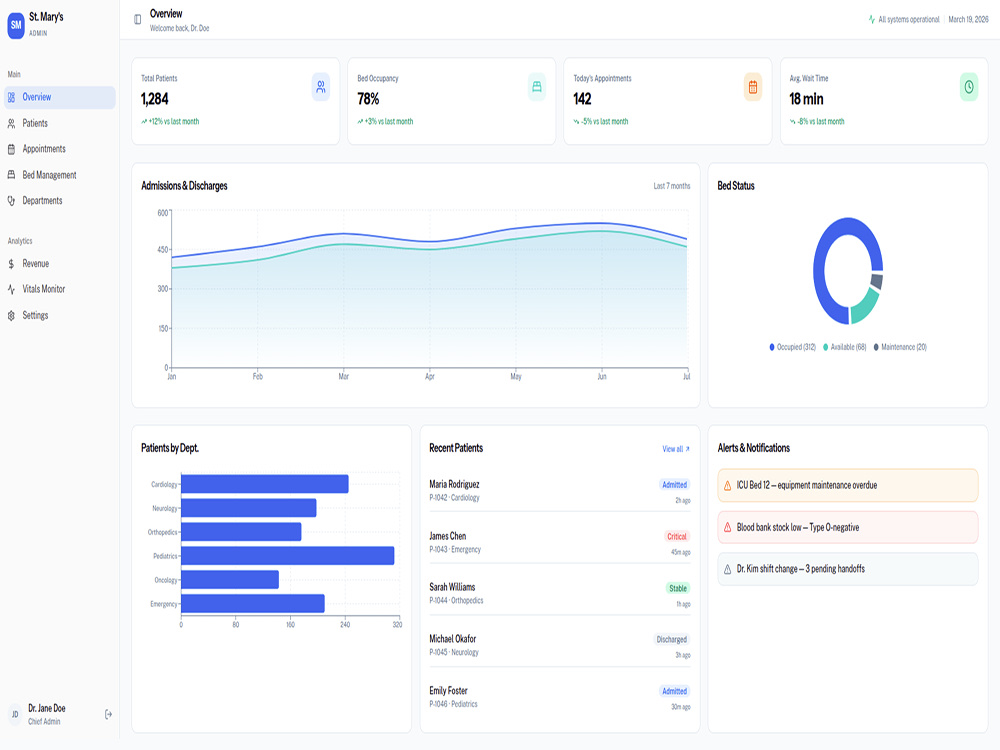The height and width of the screenshot is (750, 1000).
Task: Select the James Chen patient row
Action: (560, 543)
